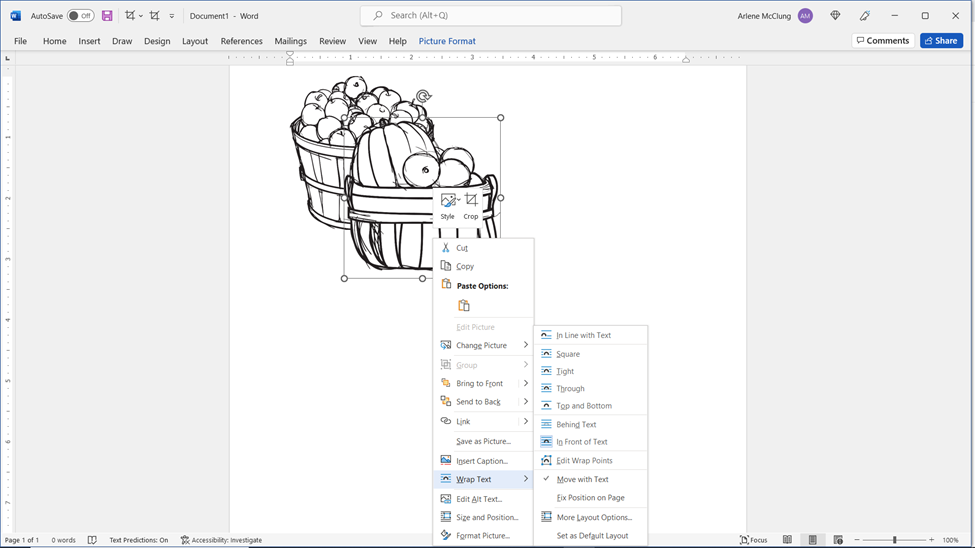Click the Crop icon in the mini toolbar
The height and width of the screenshot is (548, 975).
point(471,200)
